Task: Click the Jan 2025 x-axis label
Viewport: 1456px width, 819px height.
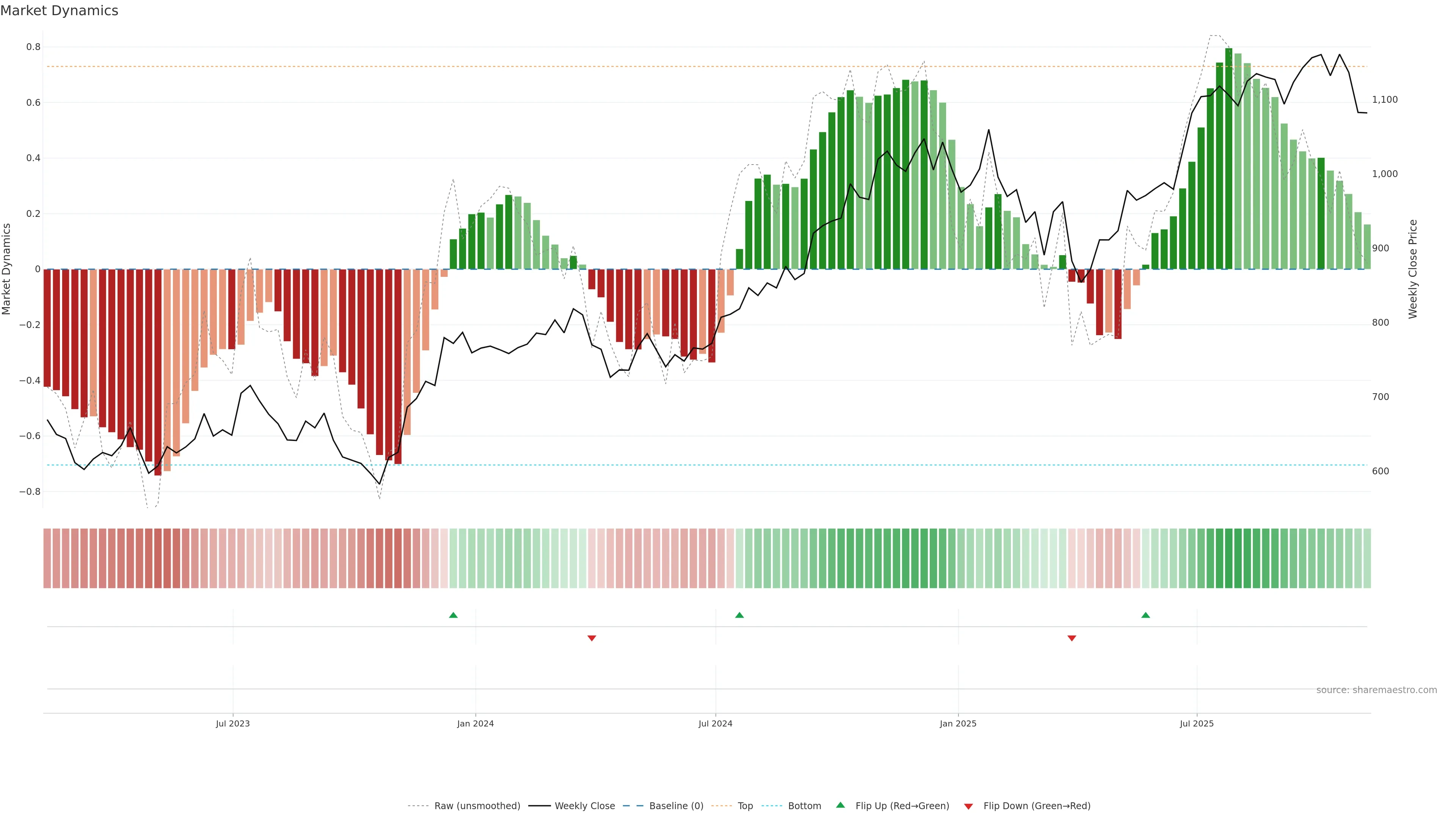Action: (958, 723)
